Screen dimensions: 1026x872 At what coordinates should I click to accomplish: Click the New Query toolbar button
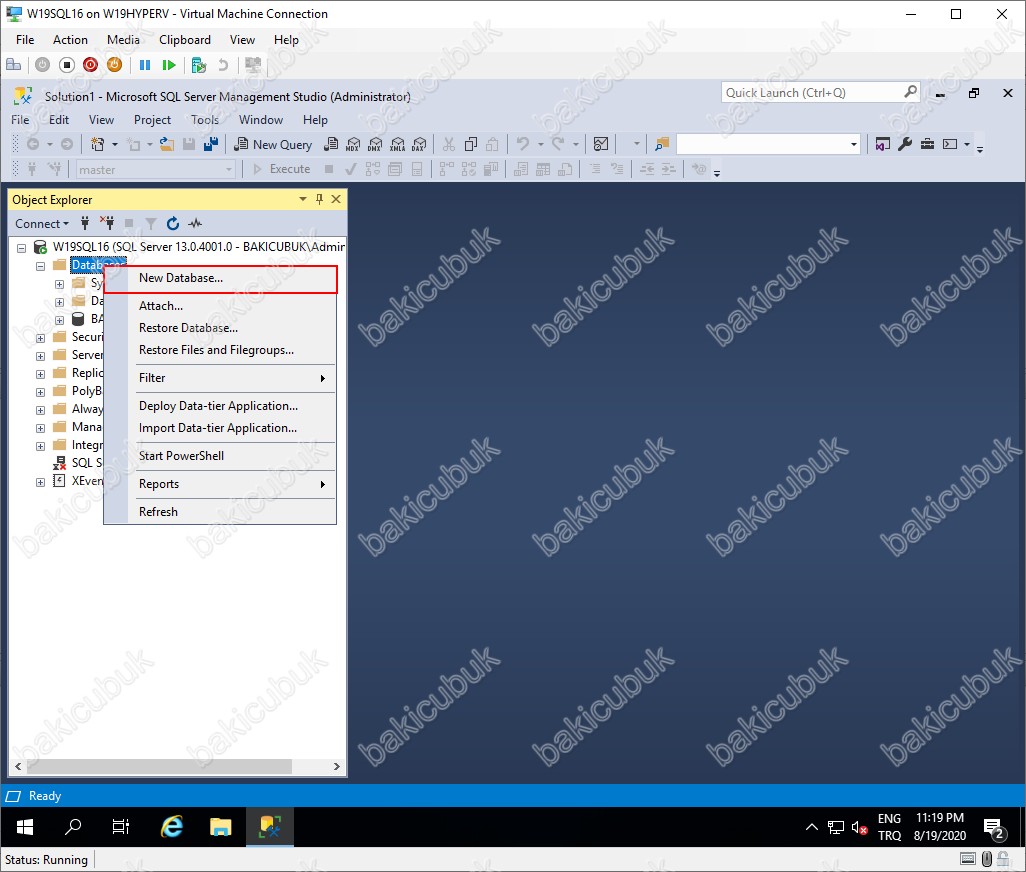[x=274, y=145]
